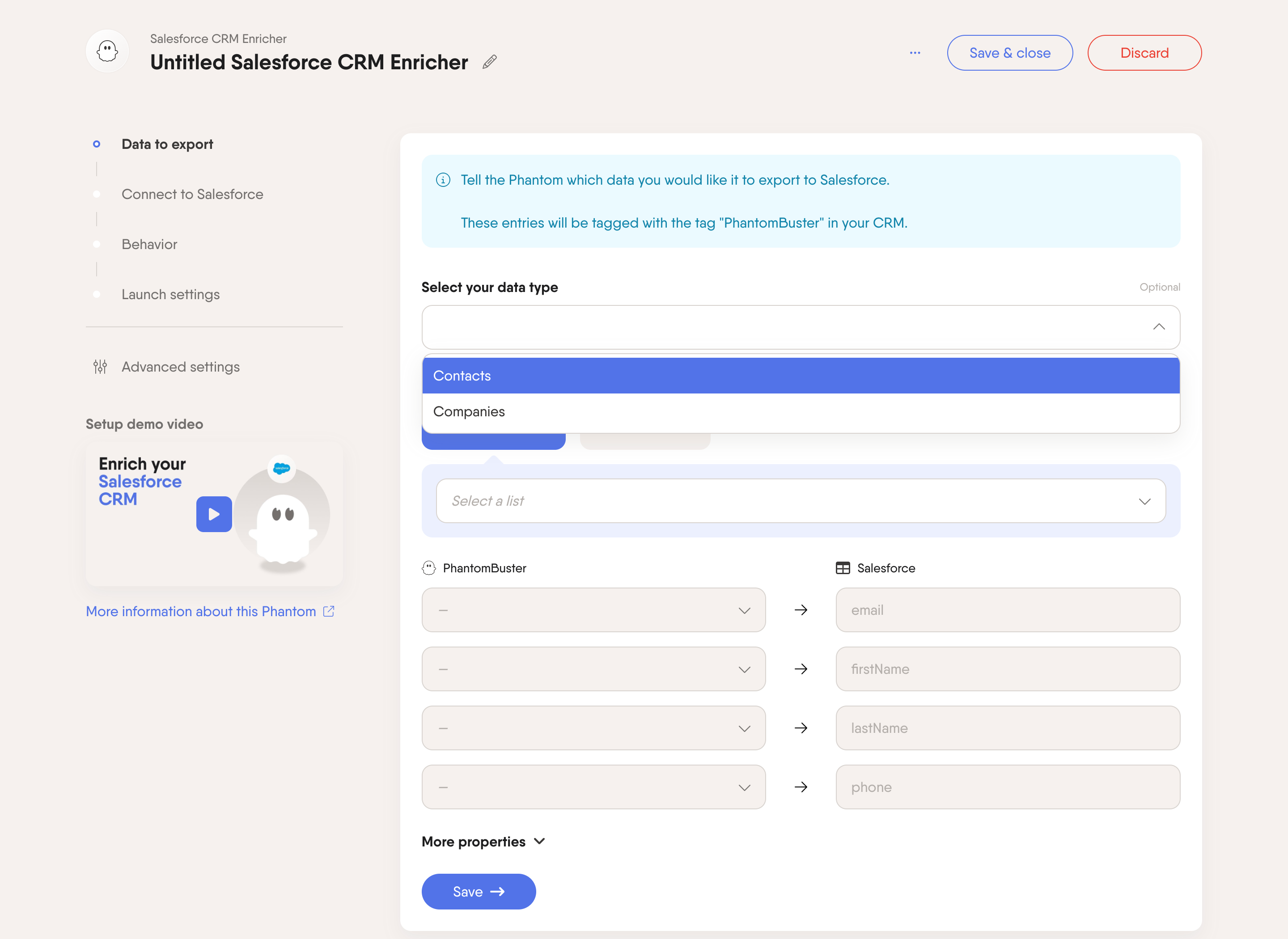Go to the Connect to Salesforce step
This screenshot has height=939, width=1288.
point(192,195)
